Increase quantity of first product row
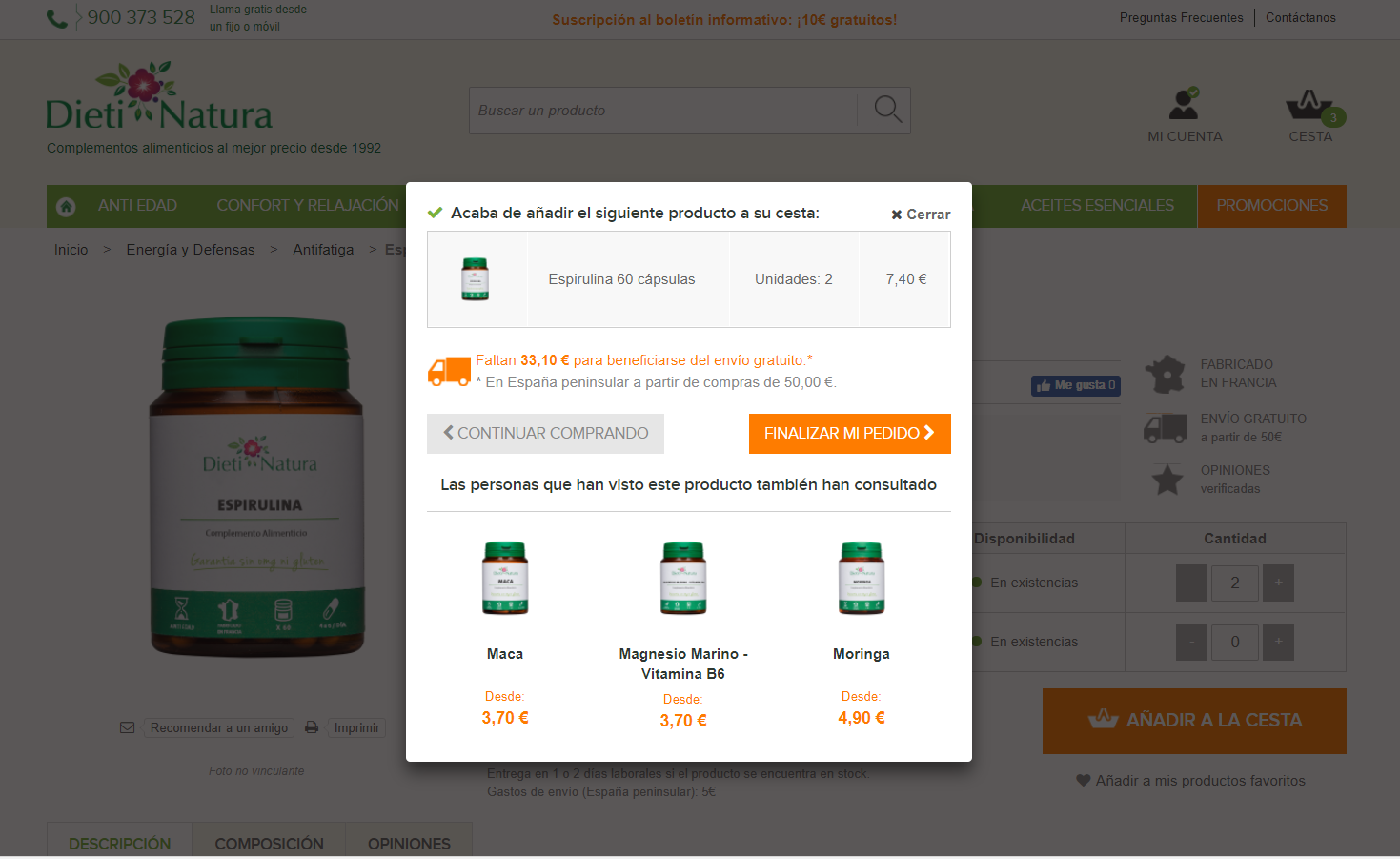 click(1278, 583)
